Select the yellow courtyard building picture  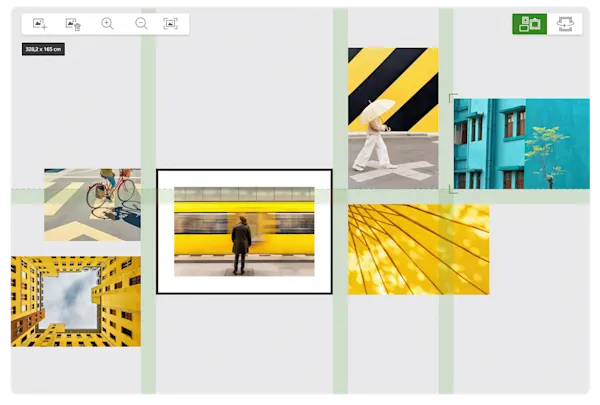click(76, 302)
